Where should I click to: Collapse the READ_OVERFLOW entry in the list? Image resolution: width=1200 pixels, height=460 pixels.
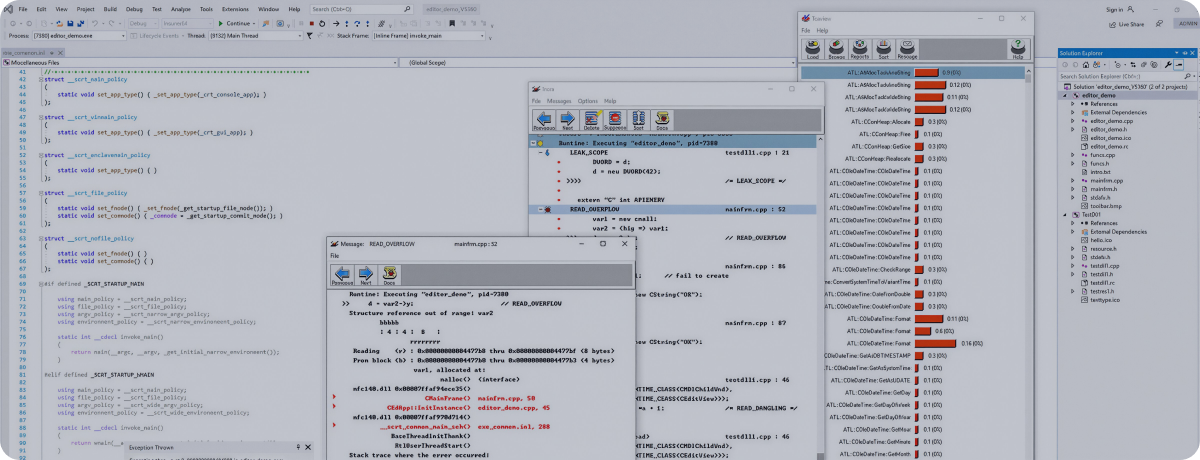point(541,210)
